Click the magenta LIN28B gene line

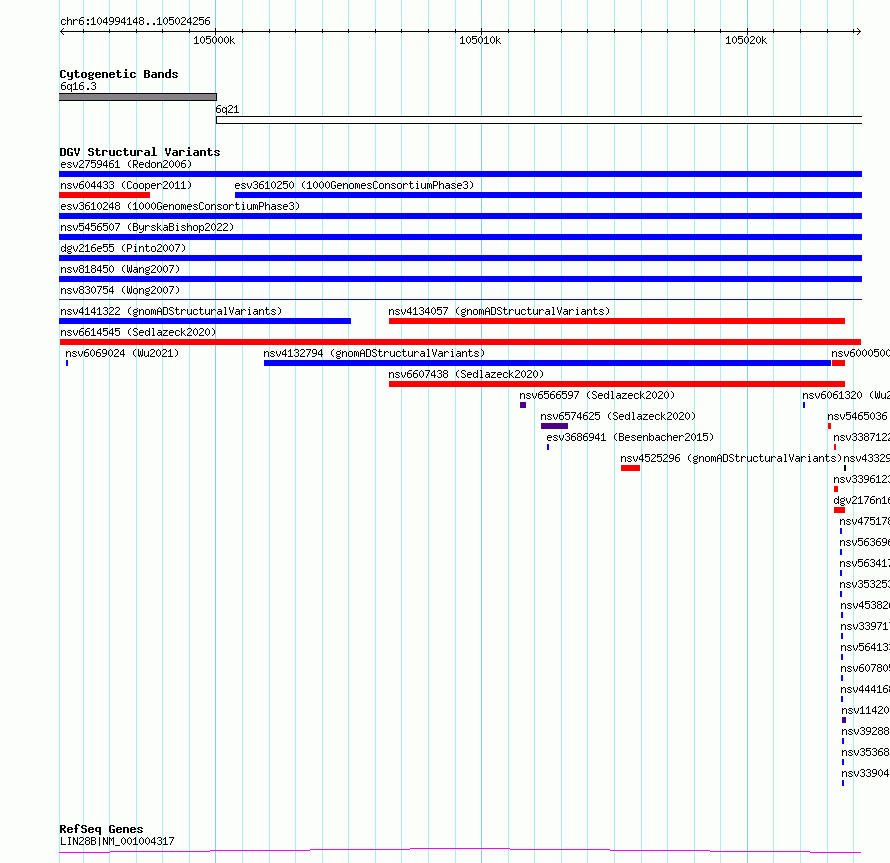click(460, 851)
